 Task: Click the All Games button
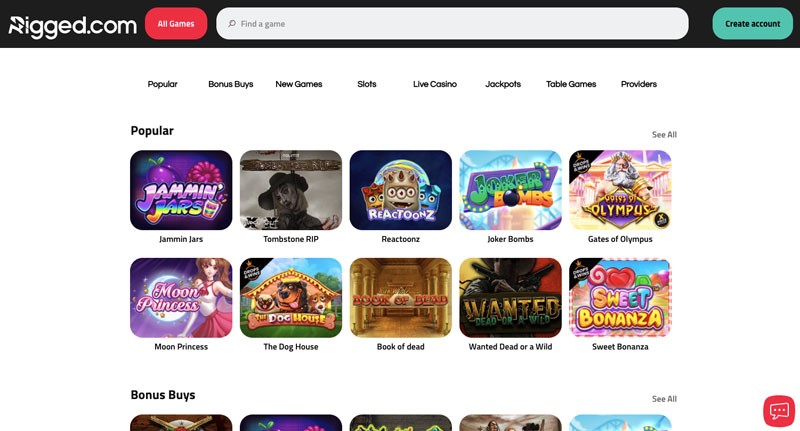[x=176, y=23]
